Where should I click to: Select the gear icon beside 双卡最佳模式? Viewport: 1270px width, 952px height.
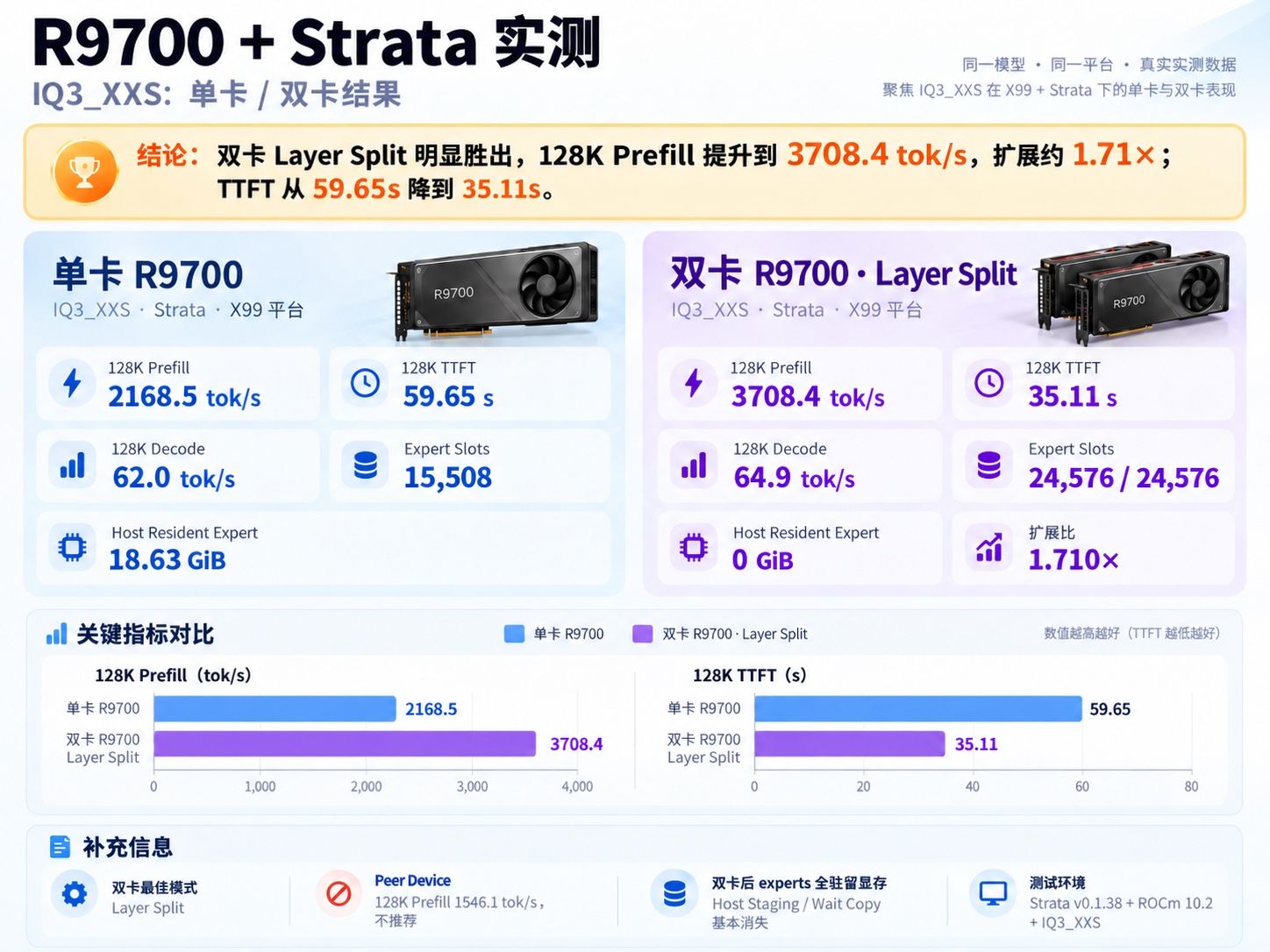click(x=75, y=894)
